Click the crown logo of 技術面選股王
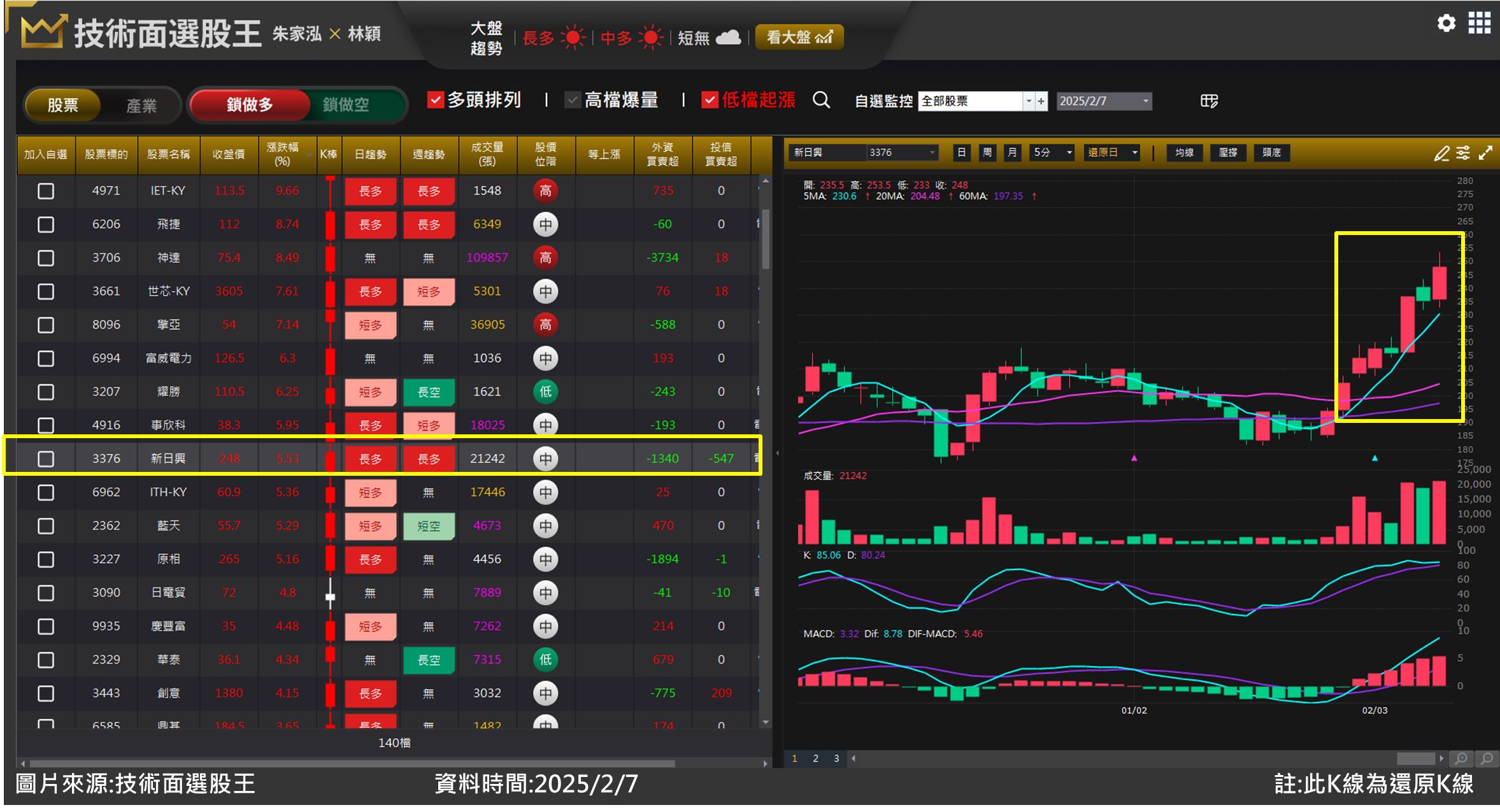The width and height of the screenshot is (1500, 812). point(43,32)
